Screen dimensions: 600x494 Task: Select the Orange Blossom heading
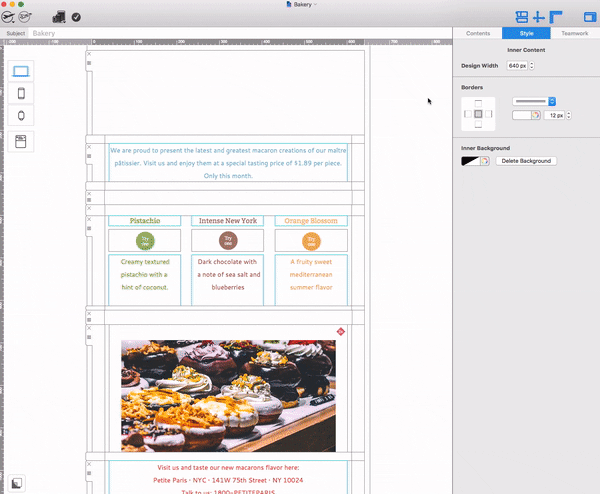coord(311,221)
